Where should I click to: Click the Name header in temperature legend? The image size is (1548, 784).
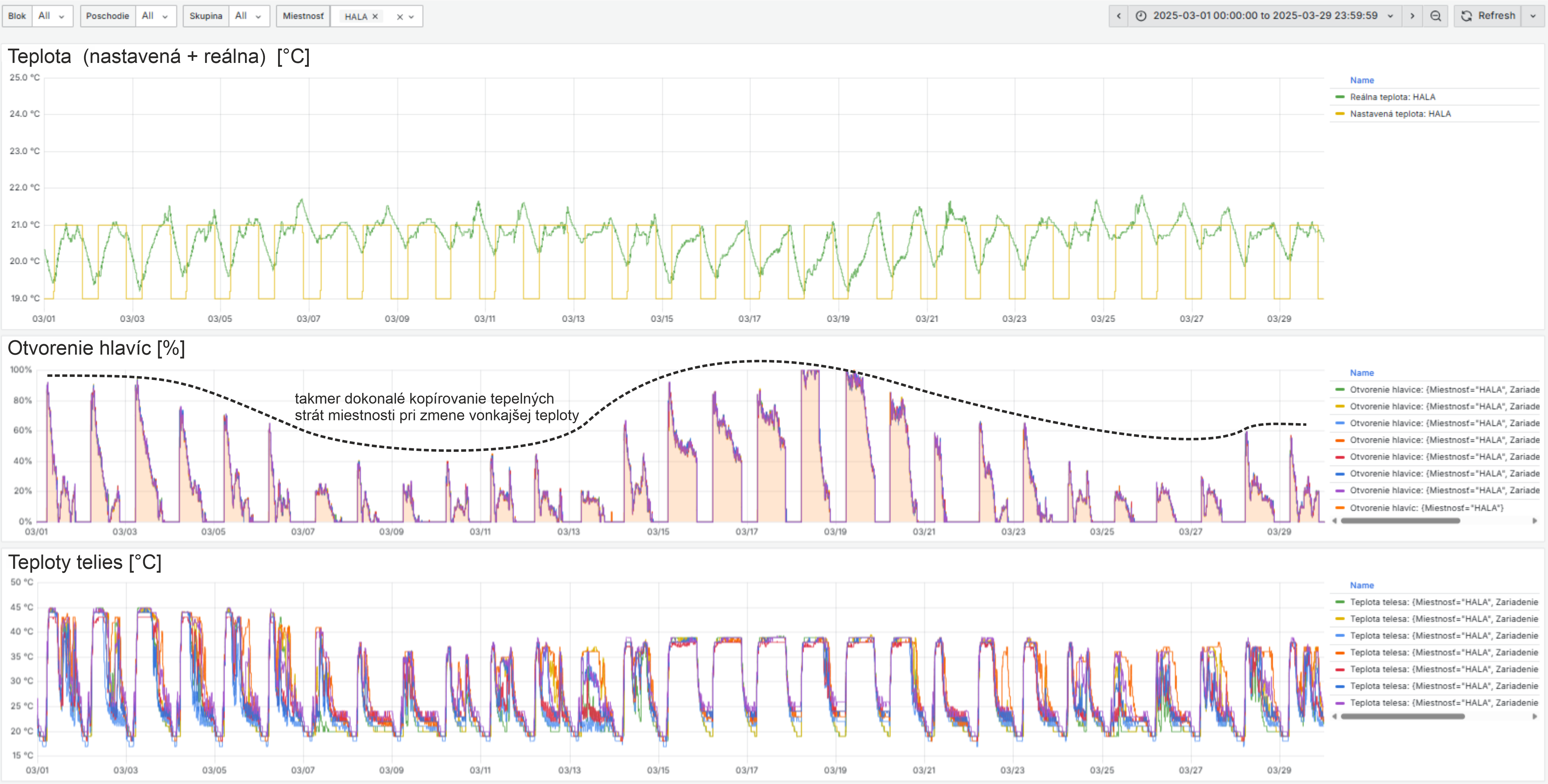coord(1362,80)
